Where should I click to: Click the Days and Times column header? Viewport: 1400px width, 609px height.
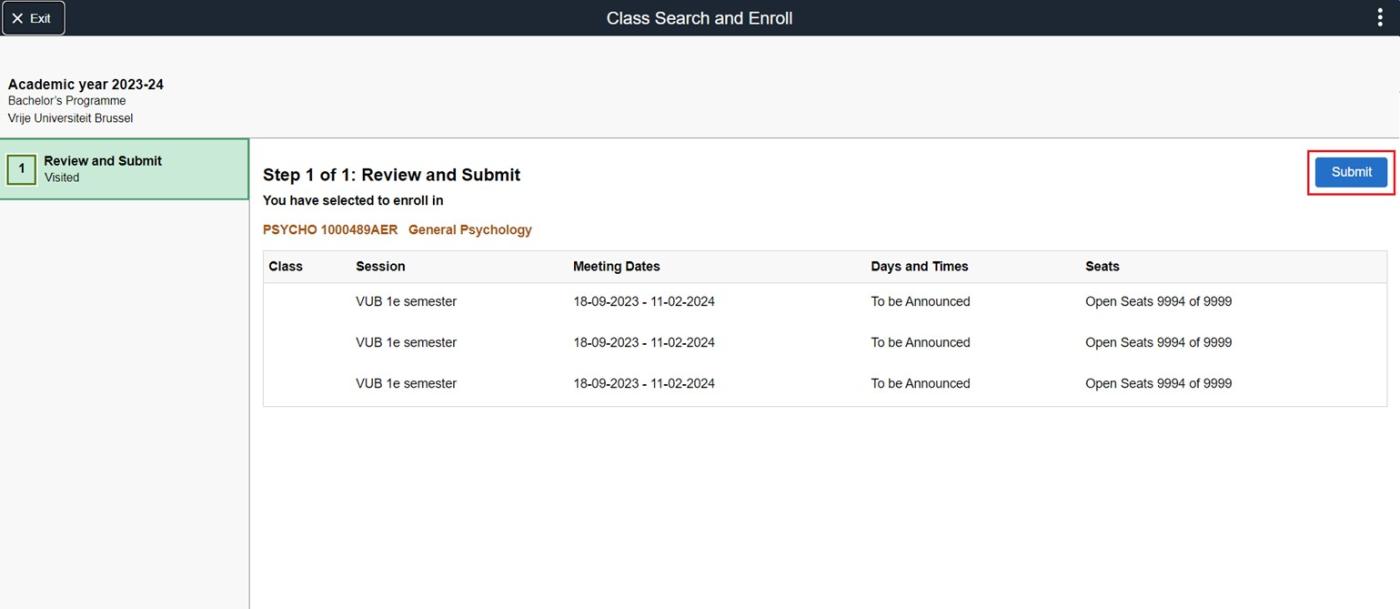click(919, 266)
